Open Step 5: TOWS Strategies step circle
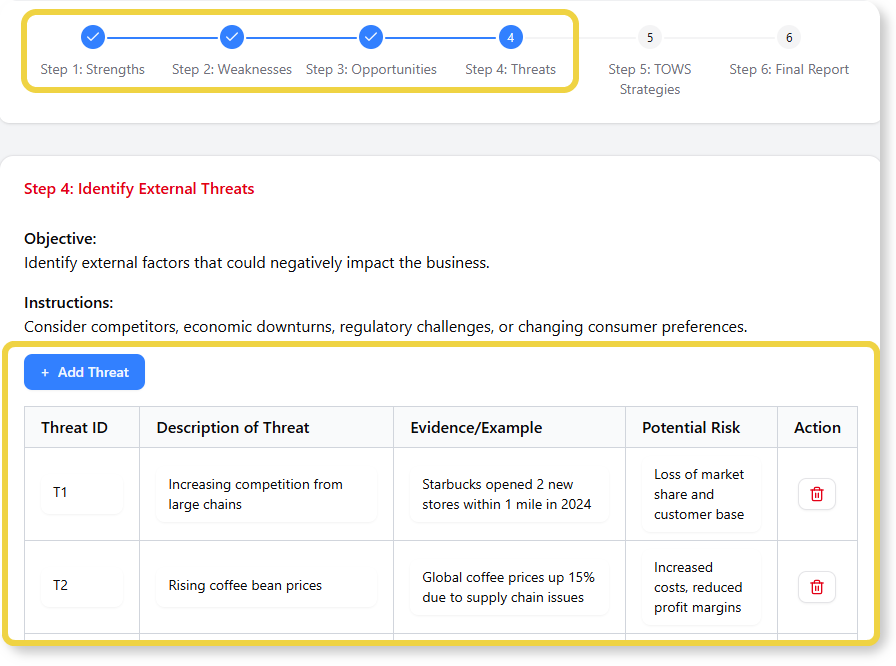The width and height of the screenshot is (896, 666). point(649,36)
